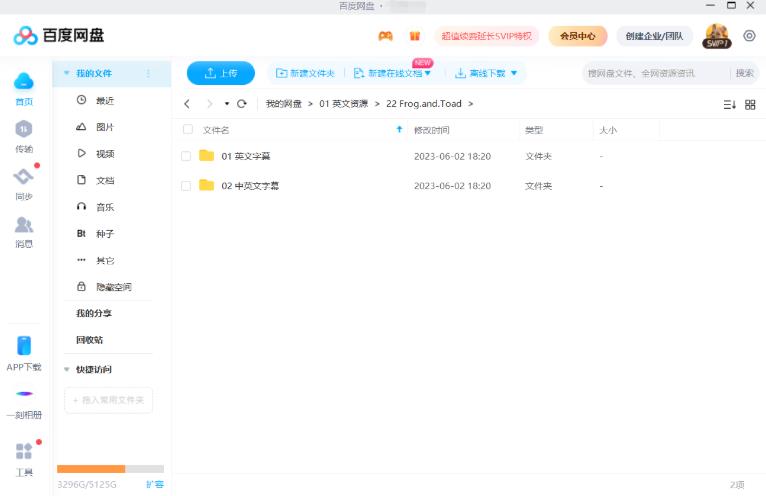Screen dimensions: 766x496
Task: Expand the breadcrumb arrow after 22 Frog.and.Toad
Action: pyautogui.click(x=470, y=104)
